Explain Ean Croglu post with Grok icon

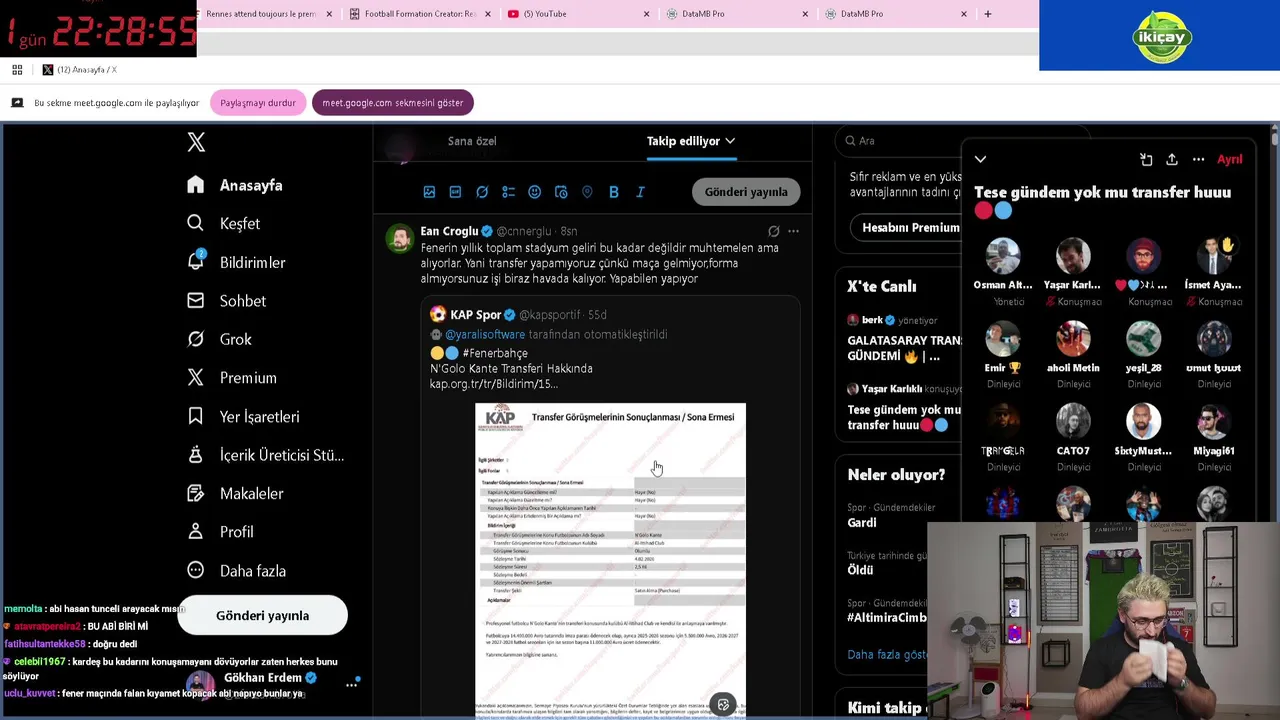773,231
